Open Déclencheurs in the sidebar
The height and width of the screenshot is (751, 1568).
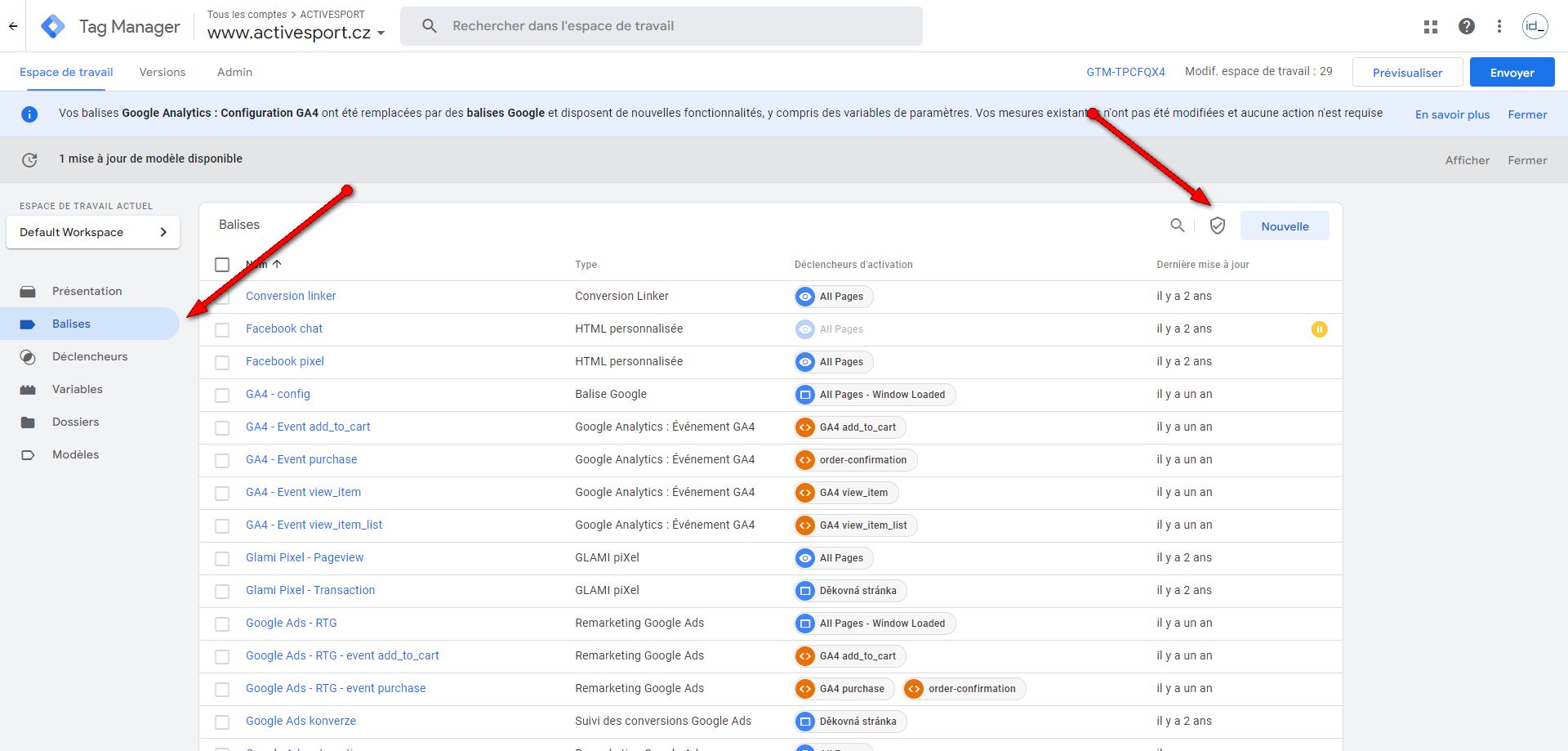coord(90,356)
